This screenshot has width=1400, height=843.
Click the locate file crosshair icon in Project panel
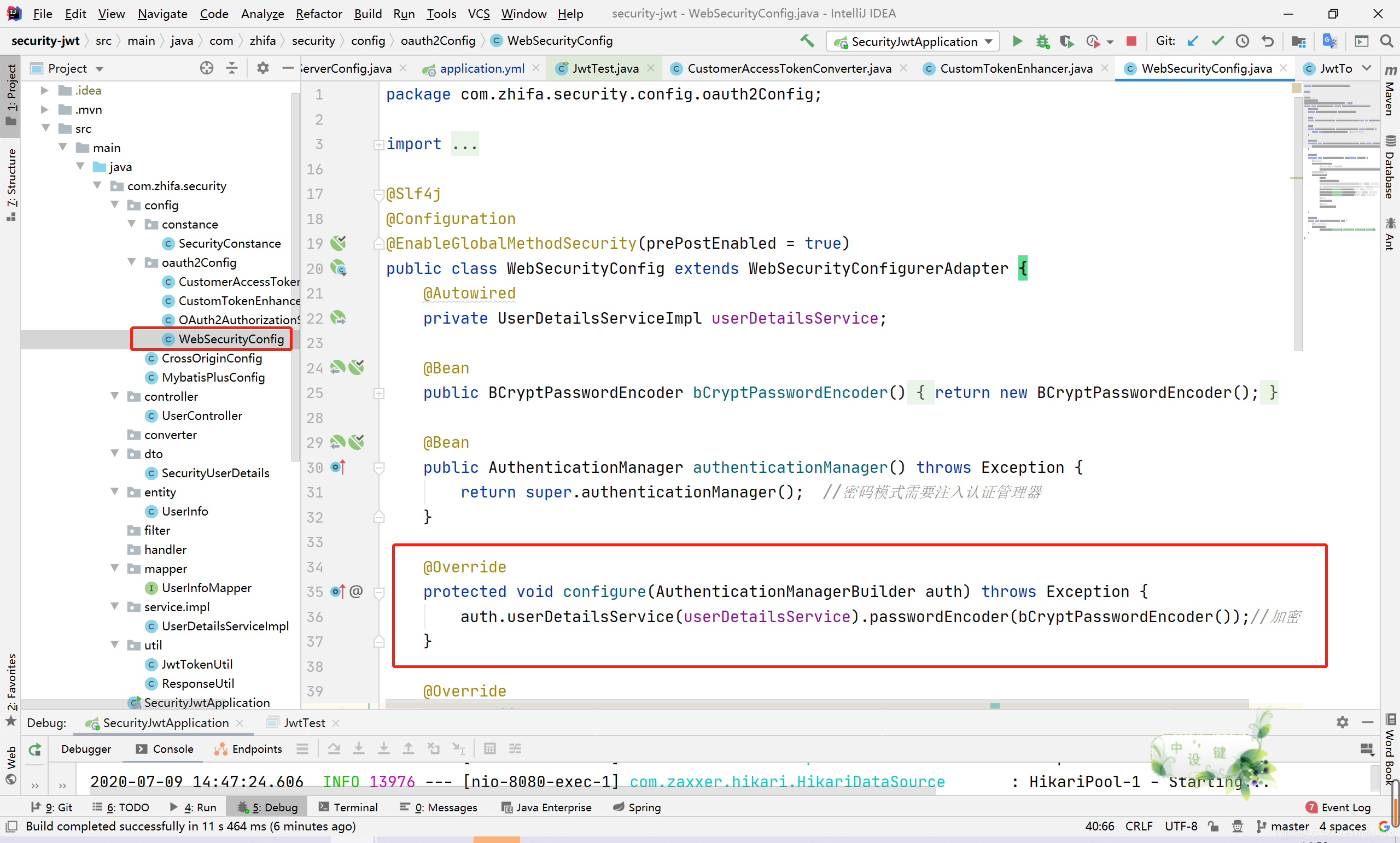point(206,68)
